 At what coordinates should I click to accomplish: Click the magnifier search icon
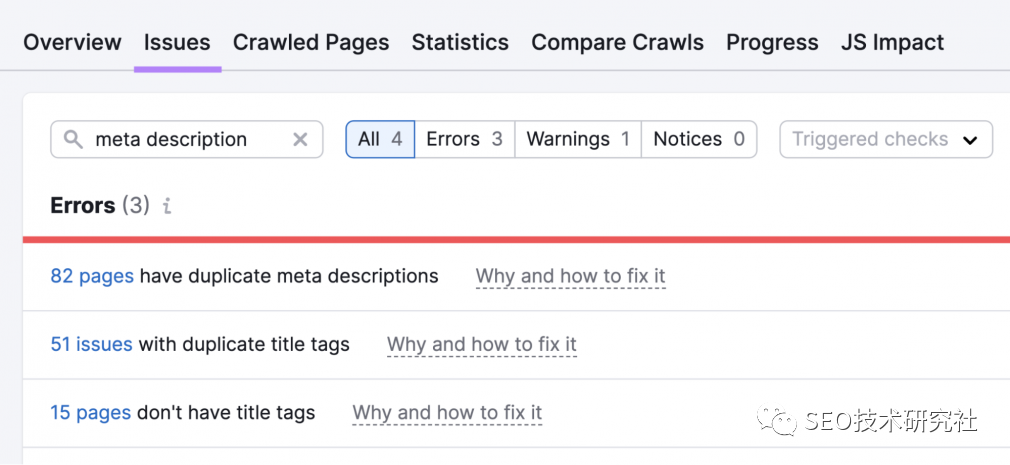point(73,140)
